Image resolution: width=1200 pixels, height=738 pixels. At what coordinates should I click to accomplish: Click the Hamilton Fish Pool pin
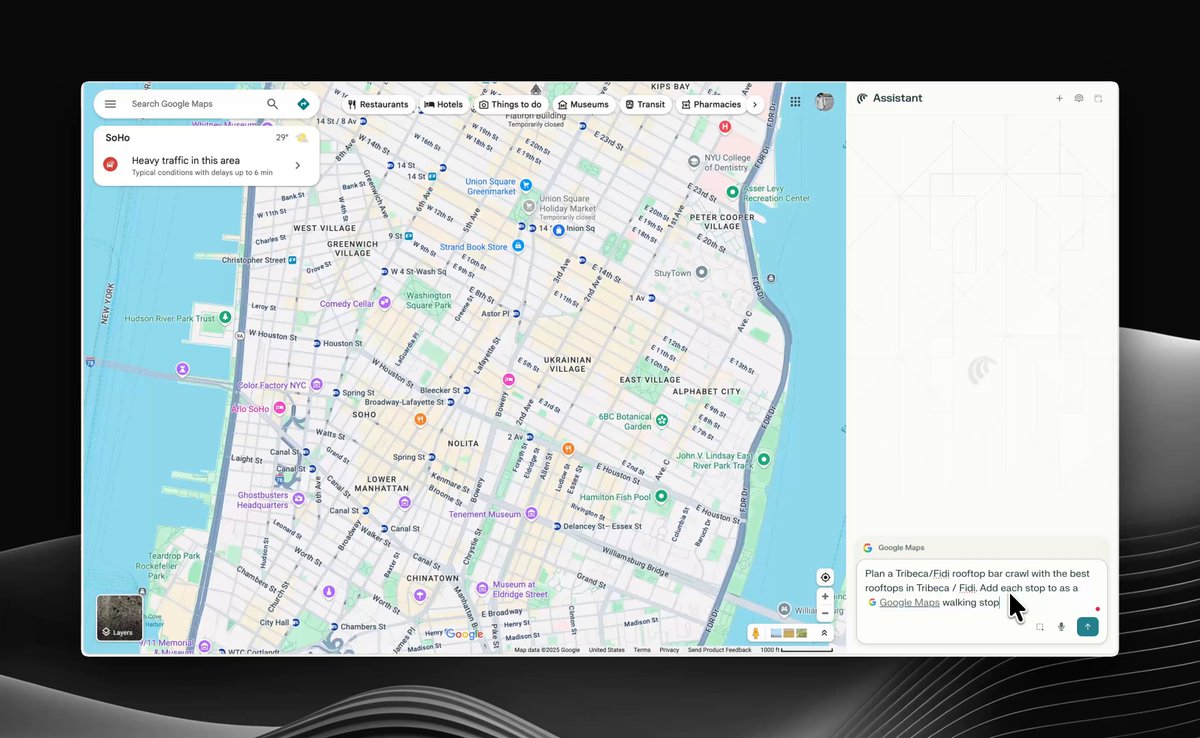(661, 496)
